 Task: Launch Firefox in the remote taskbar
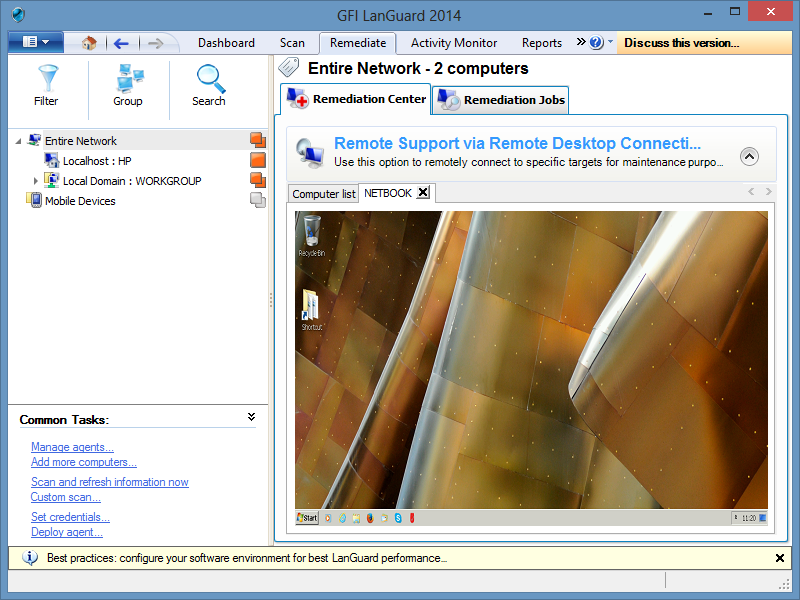pyautogui.click(x=370, y=518)
